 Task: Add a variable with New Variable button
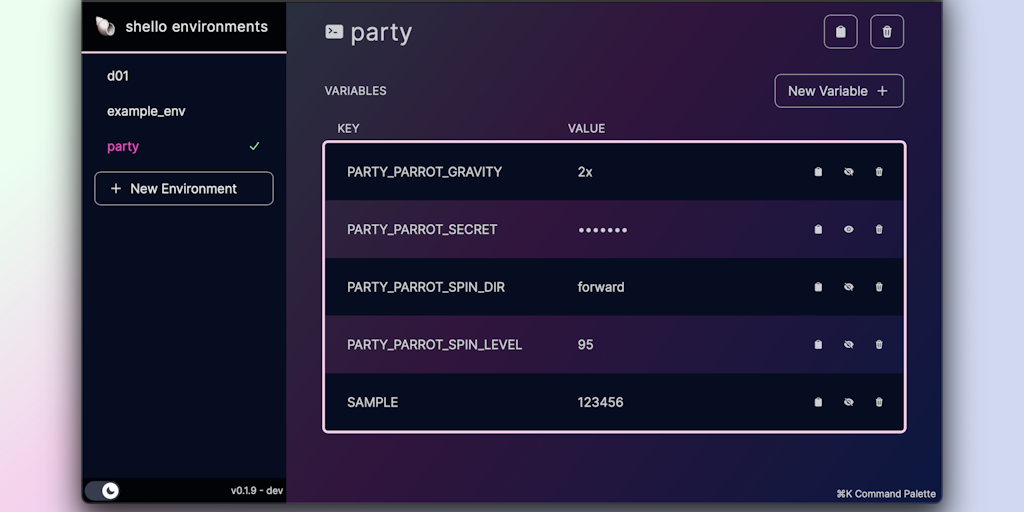838,91
